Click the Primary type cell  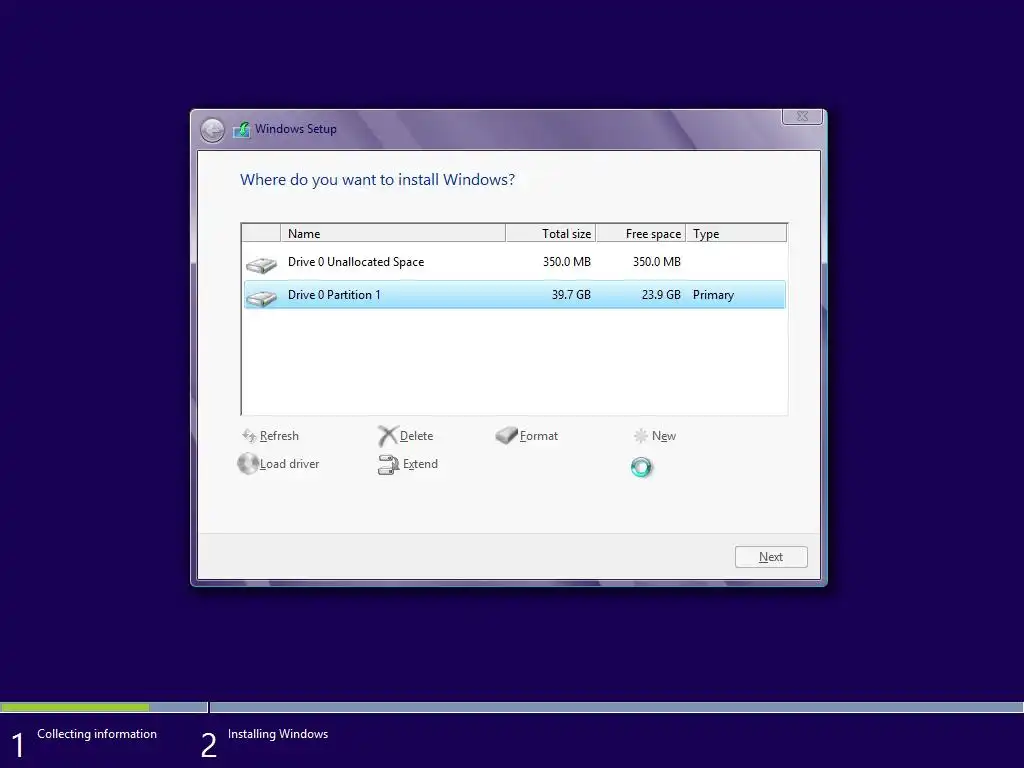coord(713,295)
